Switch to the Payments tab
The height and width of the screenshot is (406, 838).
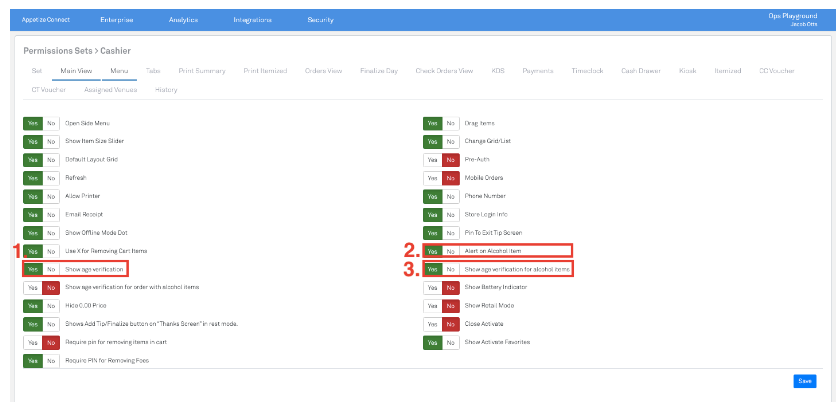coord(537,71)
